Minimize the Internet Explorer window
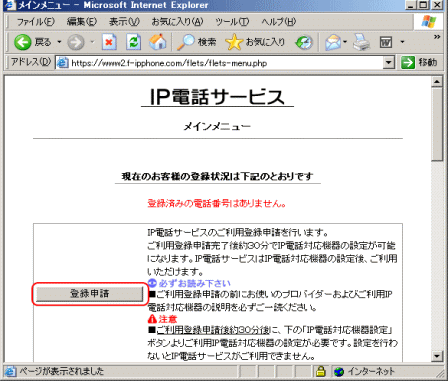The height and width of the screenshot is (381, 448). click(x=411, y=5)
